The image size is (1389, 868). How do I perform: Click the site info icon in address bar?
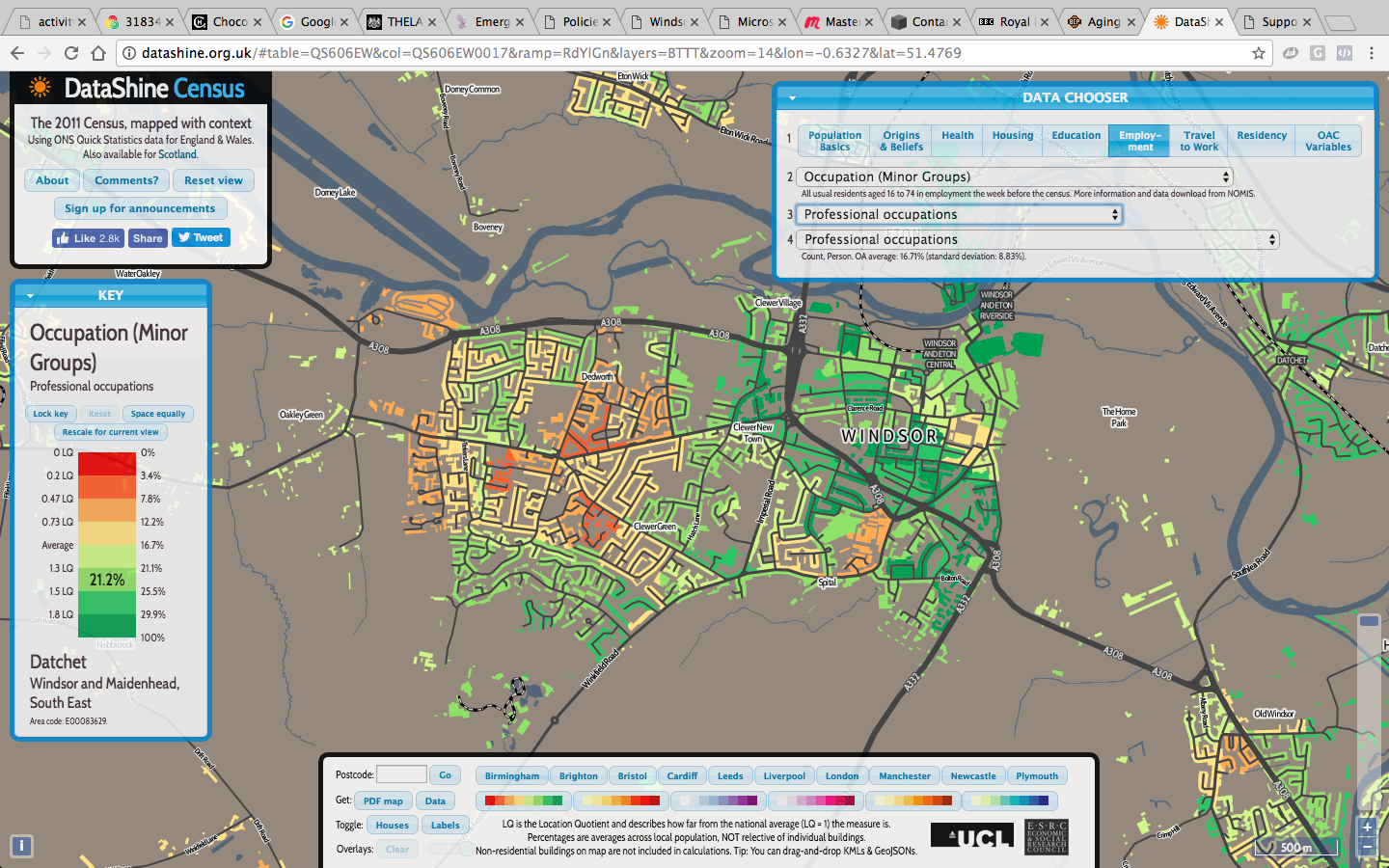128,53
